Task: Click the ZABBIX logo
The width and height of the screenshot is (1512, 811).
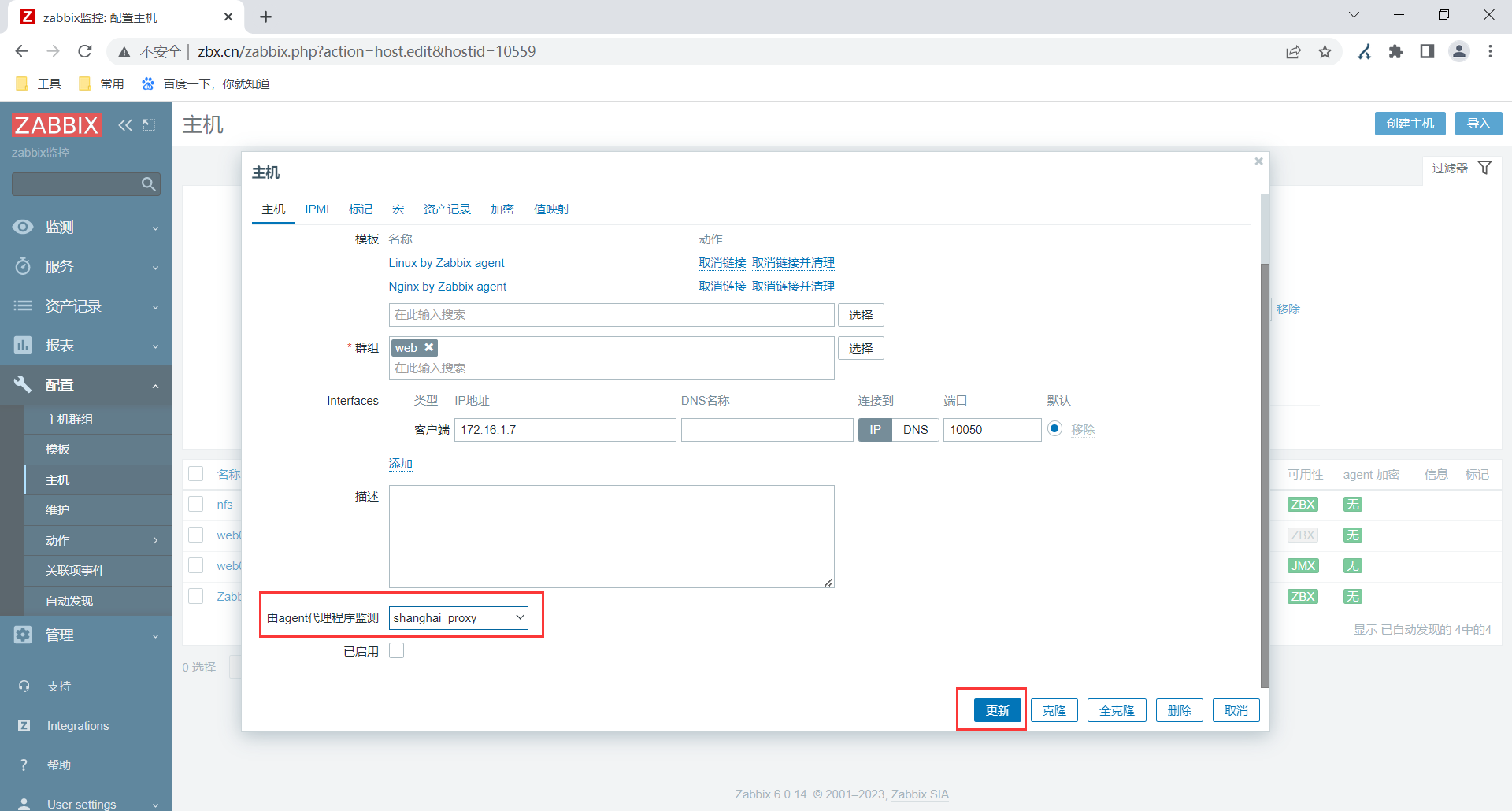Action: (57, 124)
